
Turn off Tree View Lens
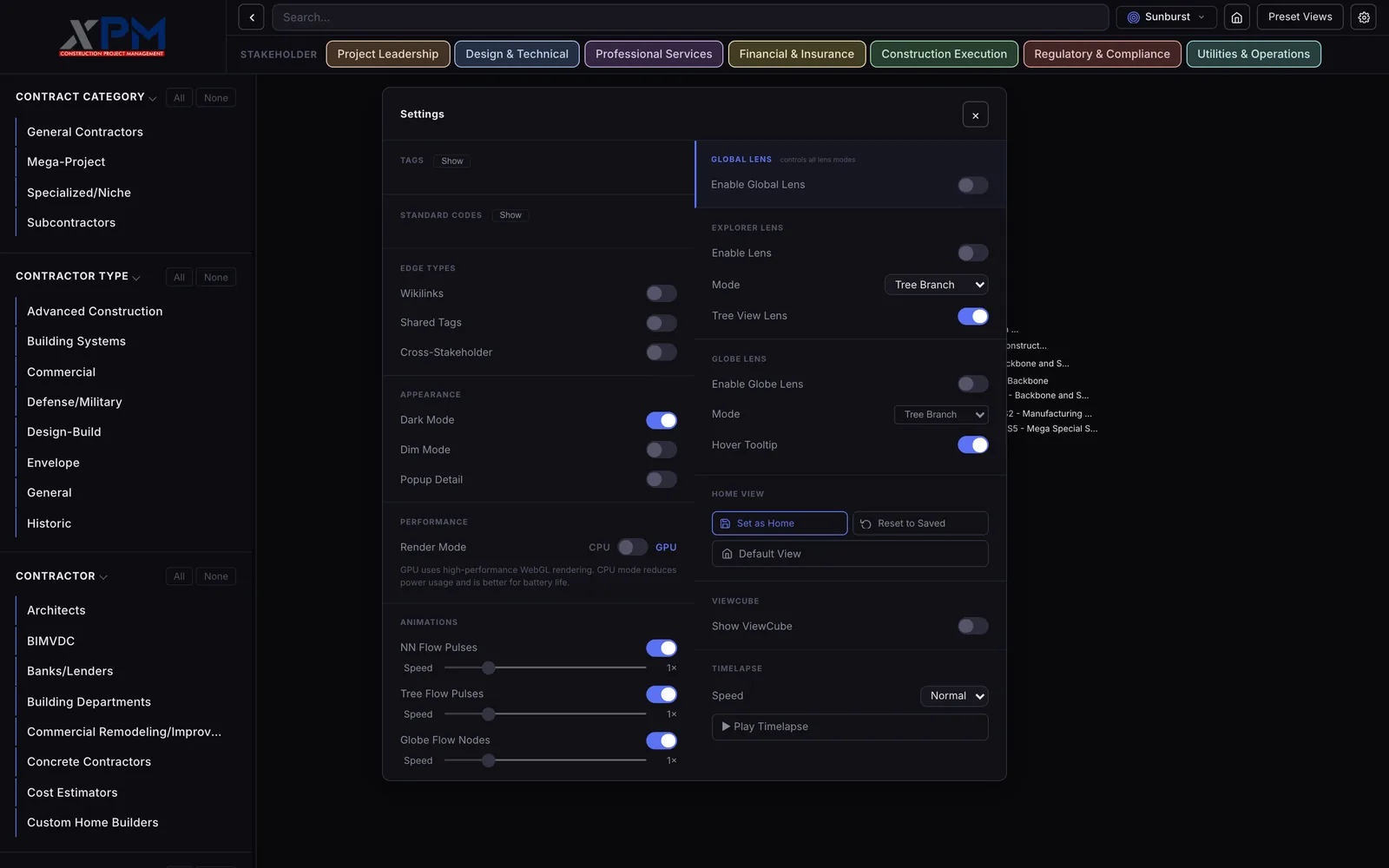972,316
